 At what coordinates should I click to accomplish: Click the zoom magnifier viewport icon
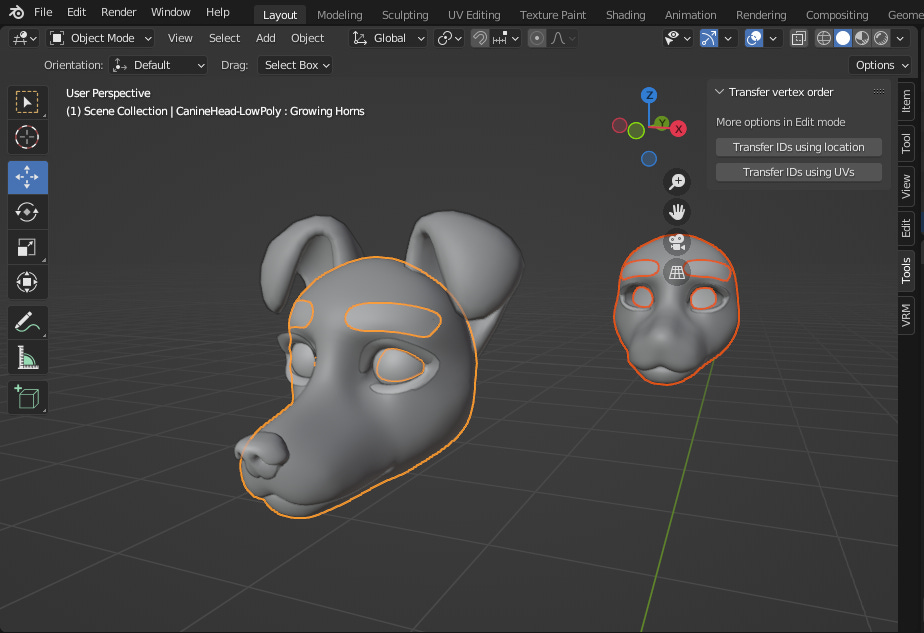pos(677,181)
